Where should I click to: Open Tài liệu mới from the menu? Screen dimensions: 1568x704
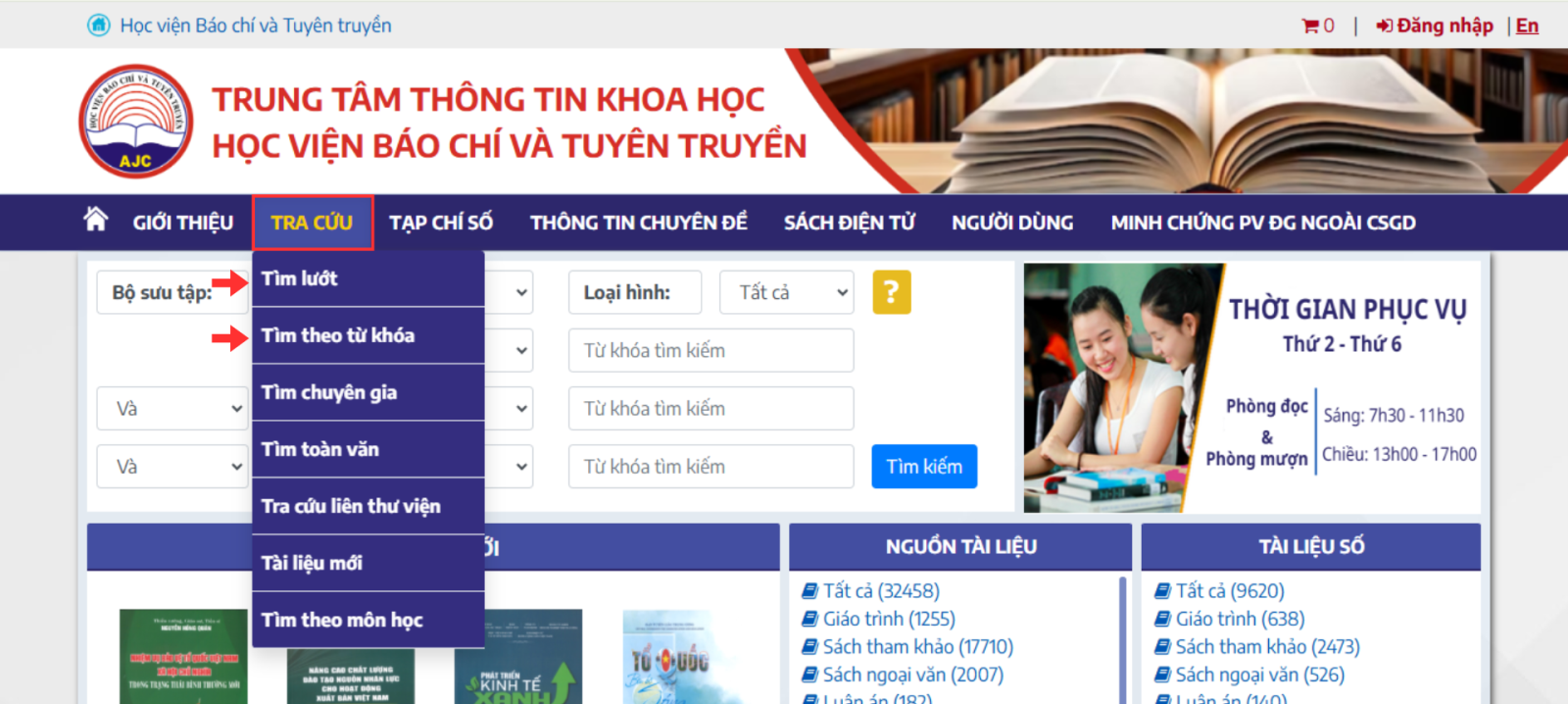[x=368, y=563]
